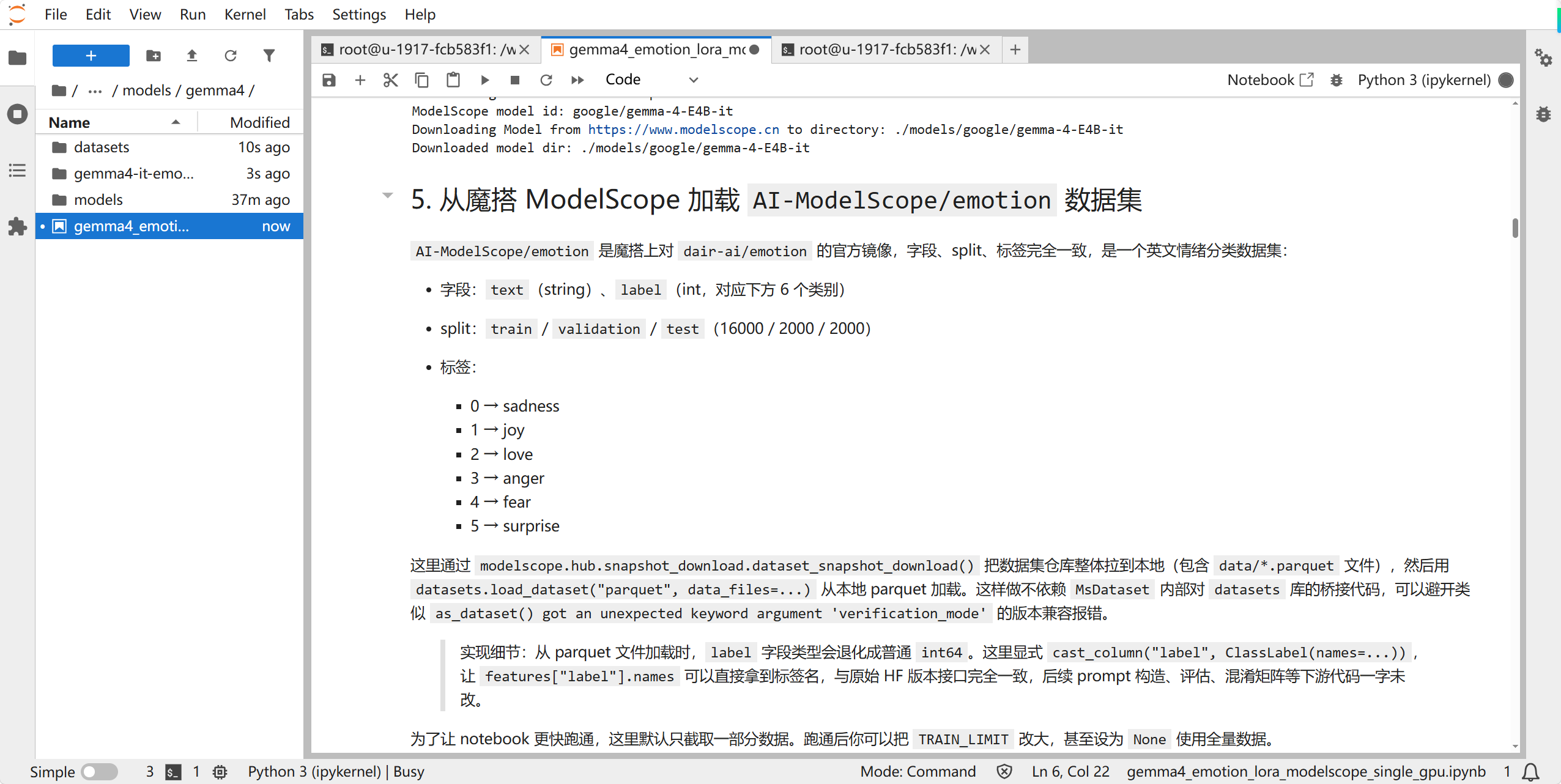Click the terminal count icon in status bar
This screenshot has width=1561, height=784.
[x=173, y=772]
